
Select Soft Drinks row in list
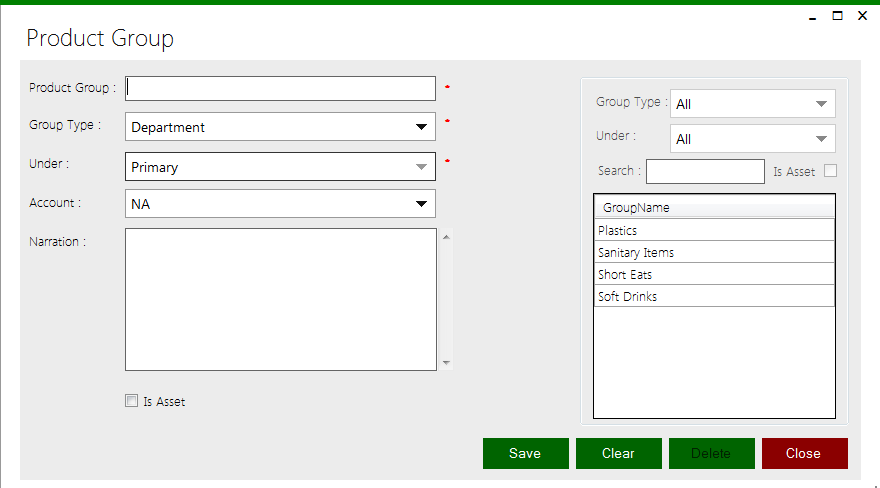pos(714,296)
